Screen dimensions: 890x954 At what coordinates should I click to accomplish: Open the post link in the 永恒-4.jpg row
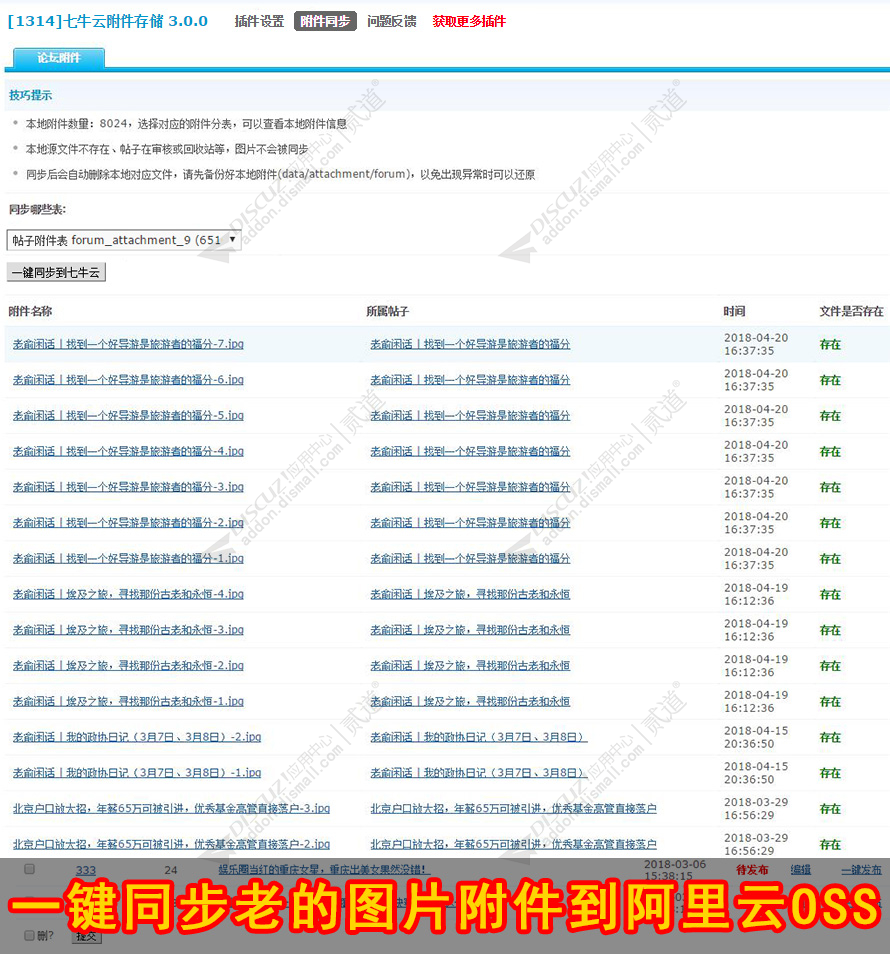click(x=470, y=594)
